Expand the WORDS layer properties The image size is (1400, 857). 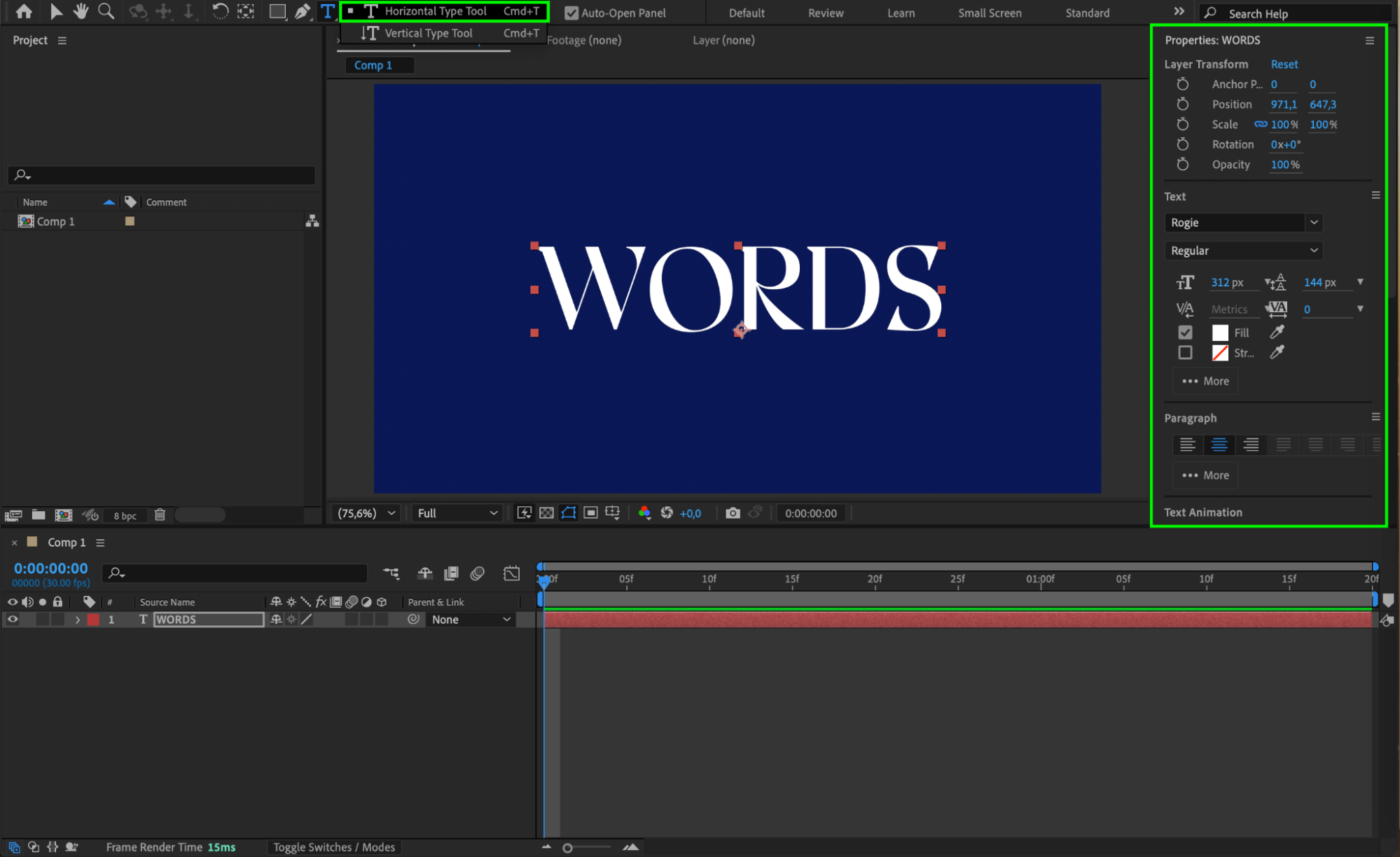77,620
